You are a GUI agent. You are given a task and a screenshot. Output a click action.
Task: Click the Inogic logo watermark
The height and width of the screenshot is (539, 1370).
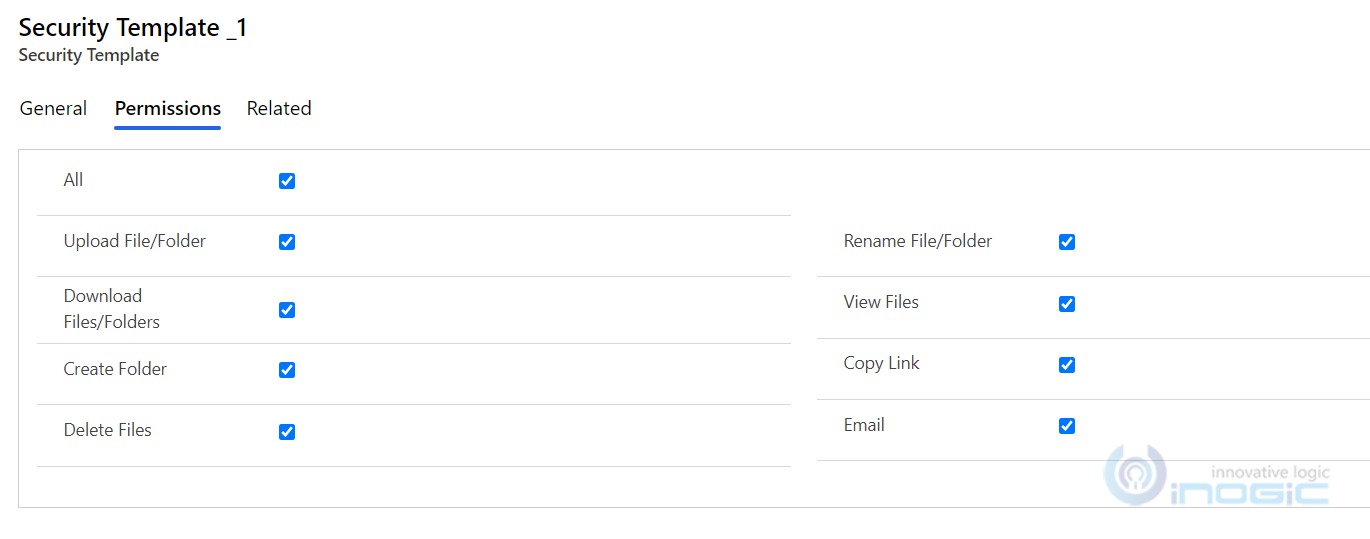pyautogui.click(x=1217, y=477)
